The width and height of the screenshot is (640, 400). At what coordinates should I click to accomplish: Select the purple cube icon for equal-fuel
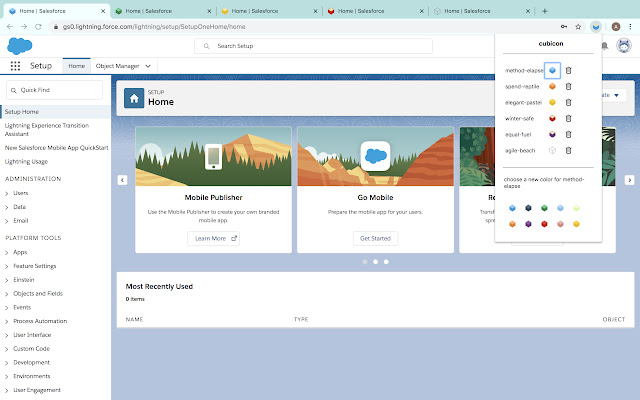point(552,134)
